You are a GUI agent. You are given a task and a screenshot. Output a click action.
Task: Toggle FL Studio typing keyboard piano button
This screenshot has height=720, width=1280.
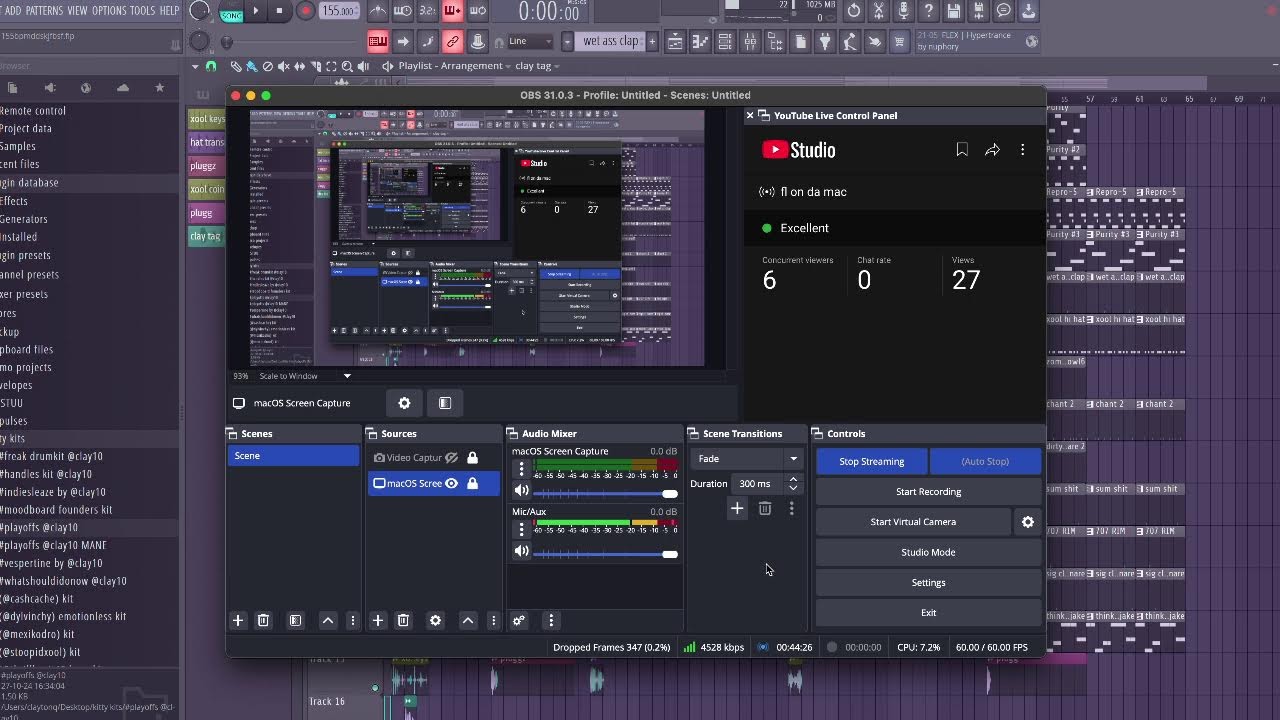[378, 42]
